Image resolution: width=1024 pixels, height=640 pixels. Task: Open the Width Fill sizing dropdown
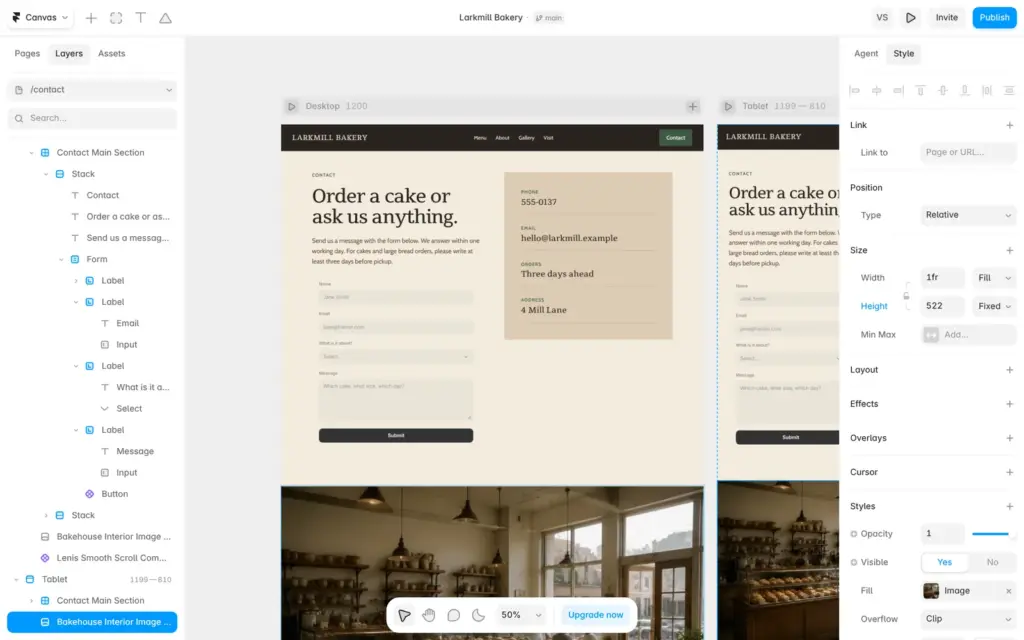[994, 278]
